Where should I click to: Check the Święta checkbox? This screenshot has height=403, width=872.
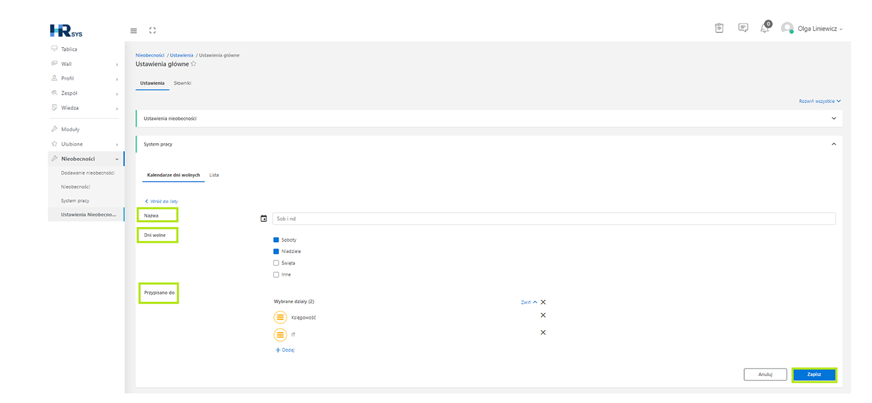(x=276, y=263)
